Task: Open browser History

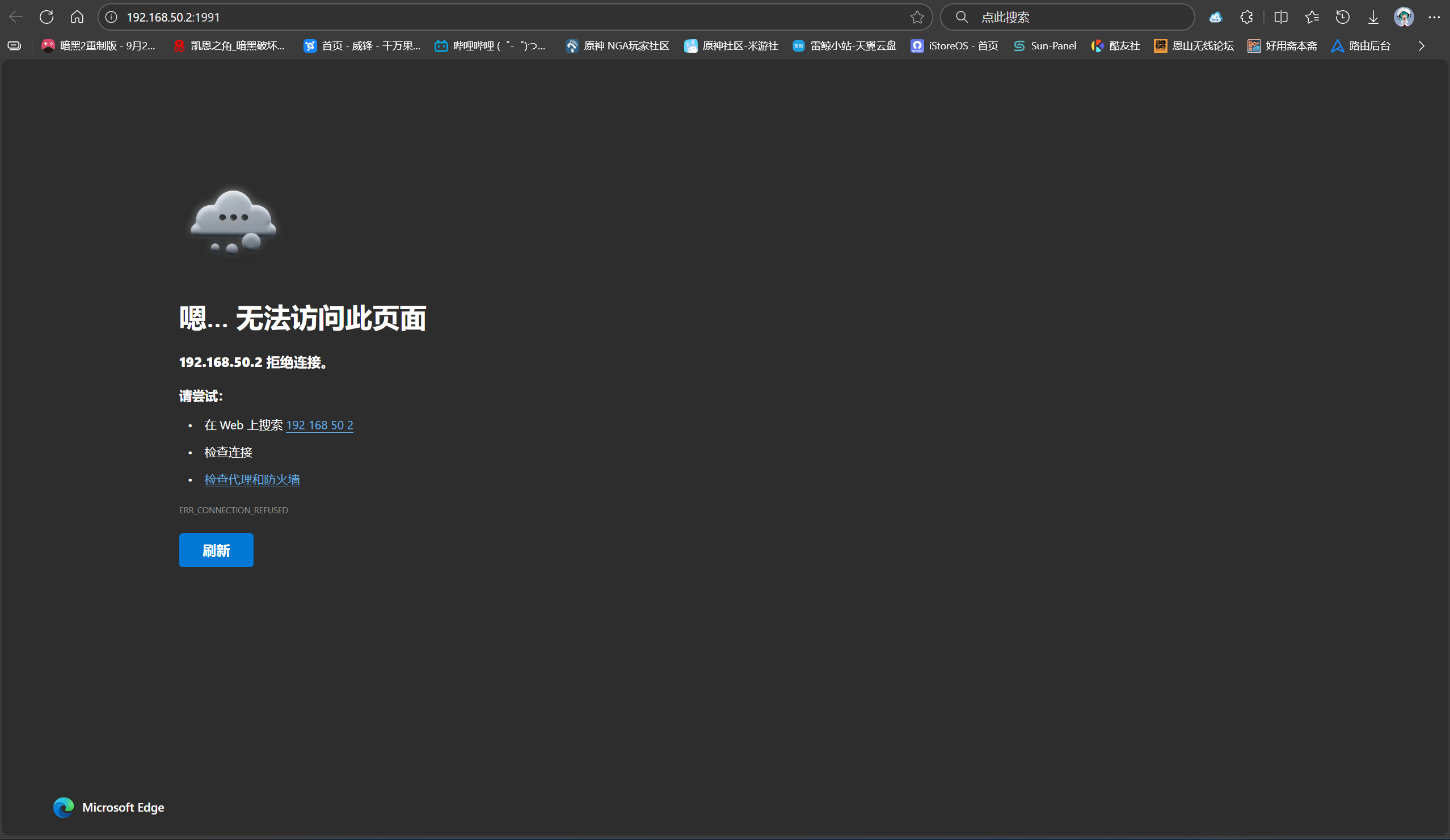Action: pos(1342,17)
